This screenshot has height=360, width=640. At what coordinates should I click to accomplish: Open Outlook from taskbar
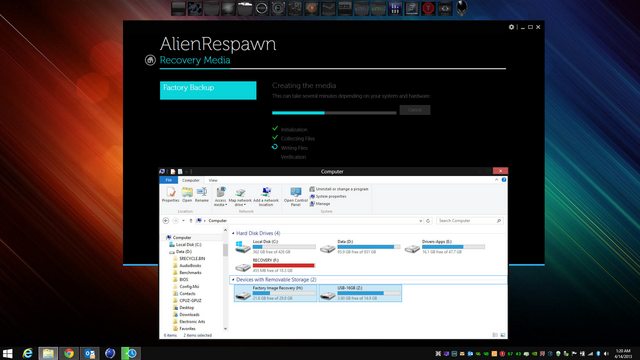(x=89, y=353)
